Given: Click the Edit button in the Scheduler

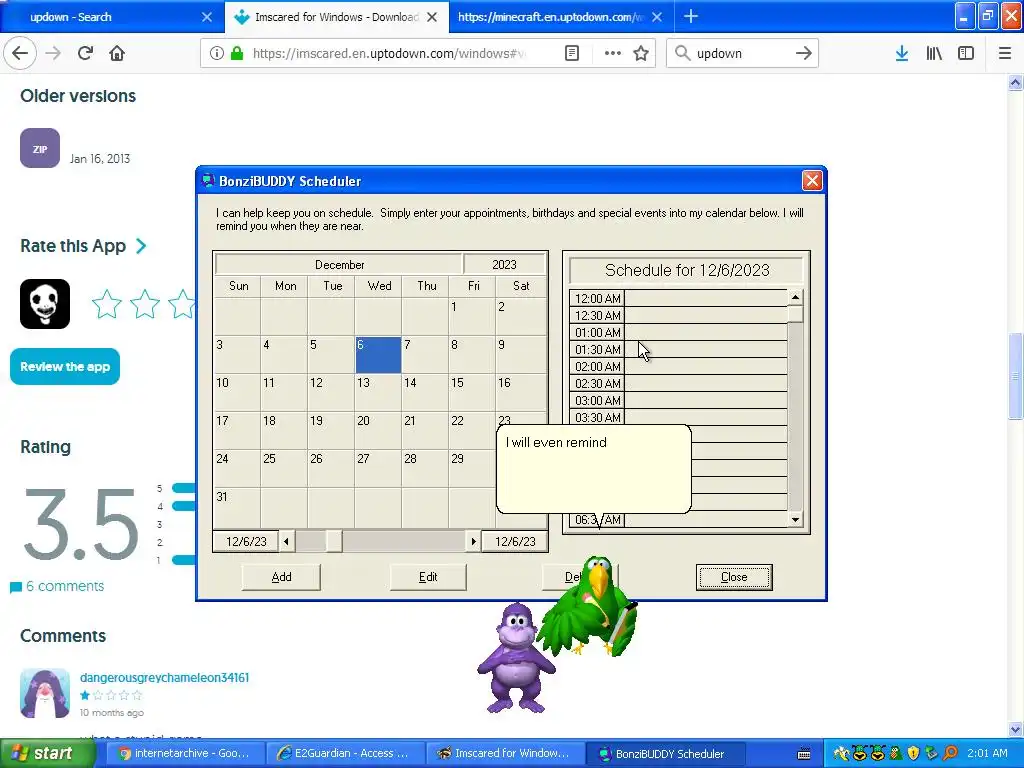Looking at the screenshot, I should 428,577.
